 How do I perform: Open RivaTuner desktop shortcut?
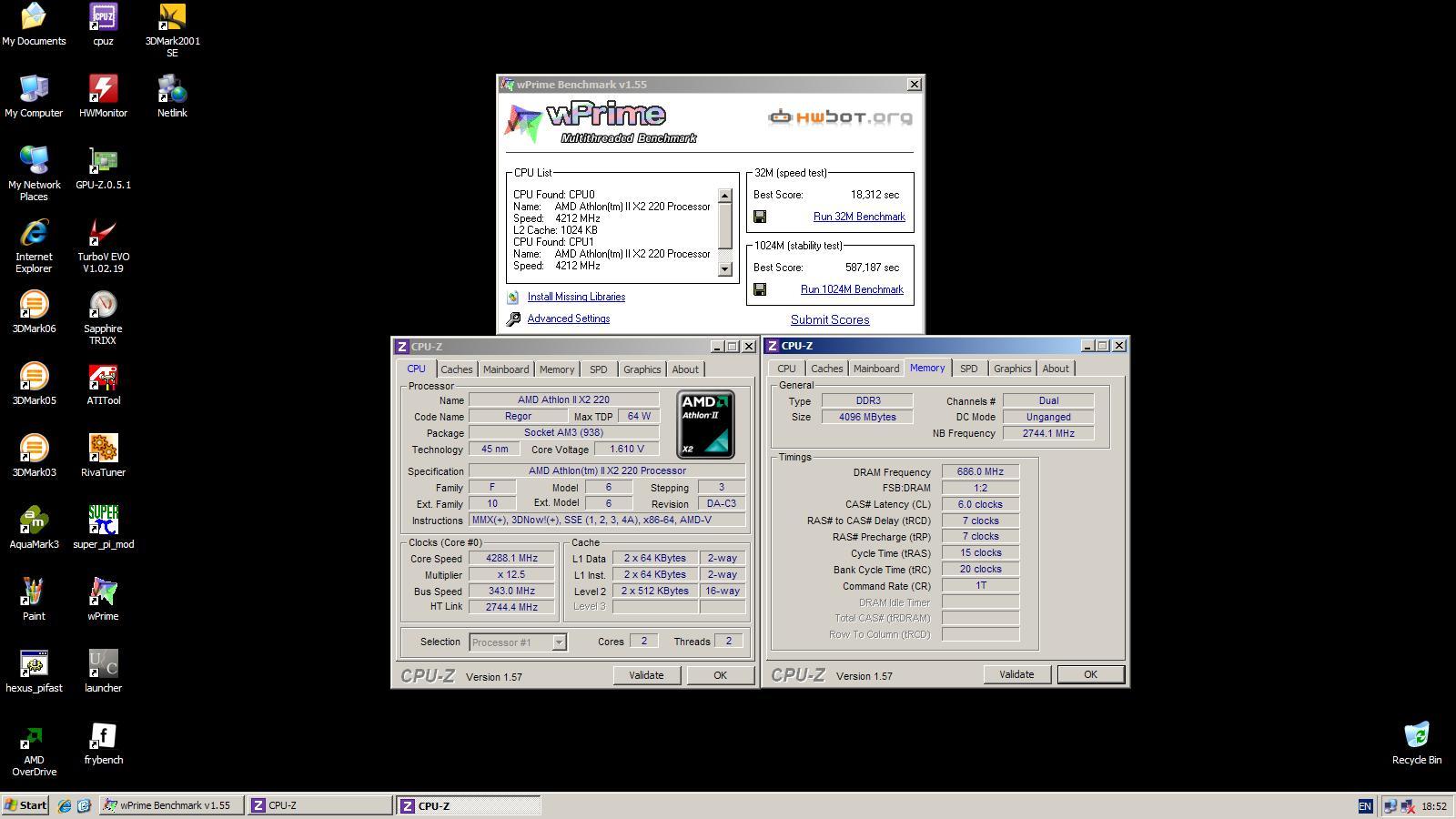point(103,456)
